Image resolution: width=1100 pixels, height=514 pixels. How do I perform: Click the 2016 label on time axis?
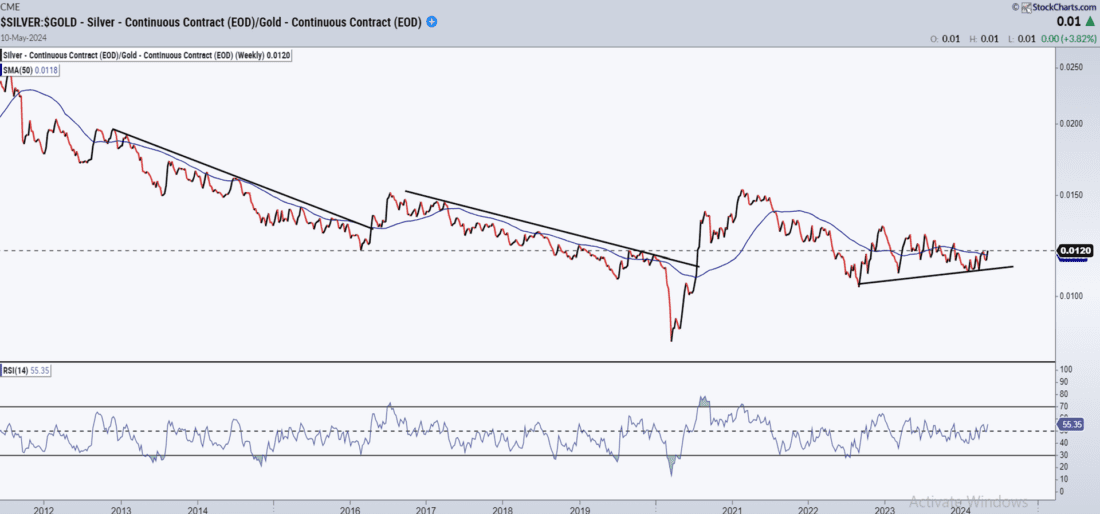(351, 508)
